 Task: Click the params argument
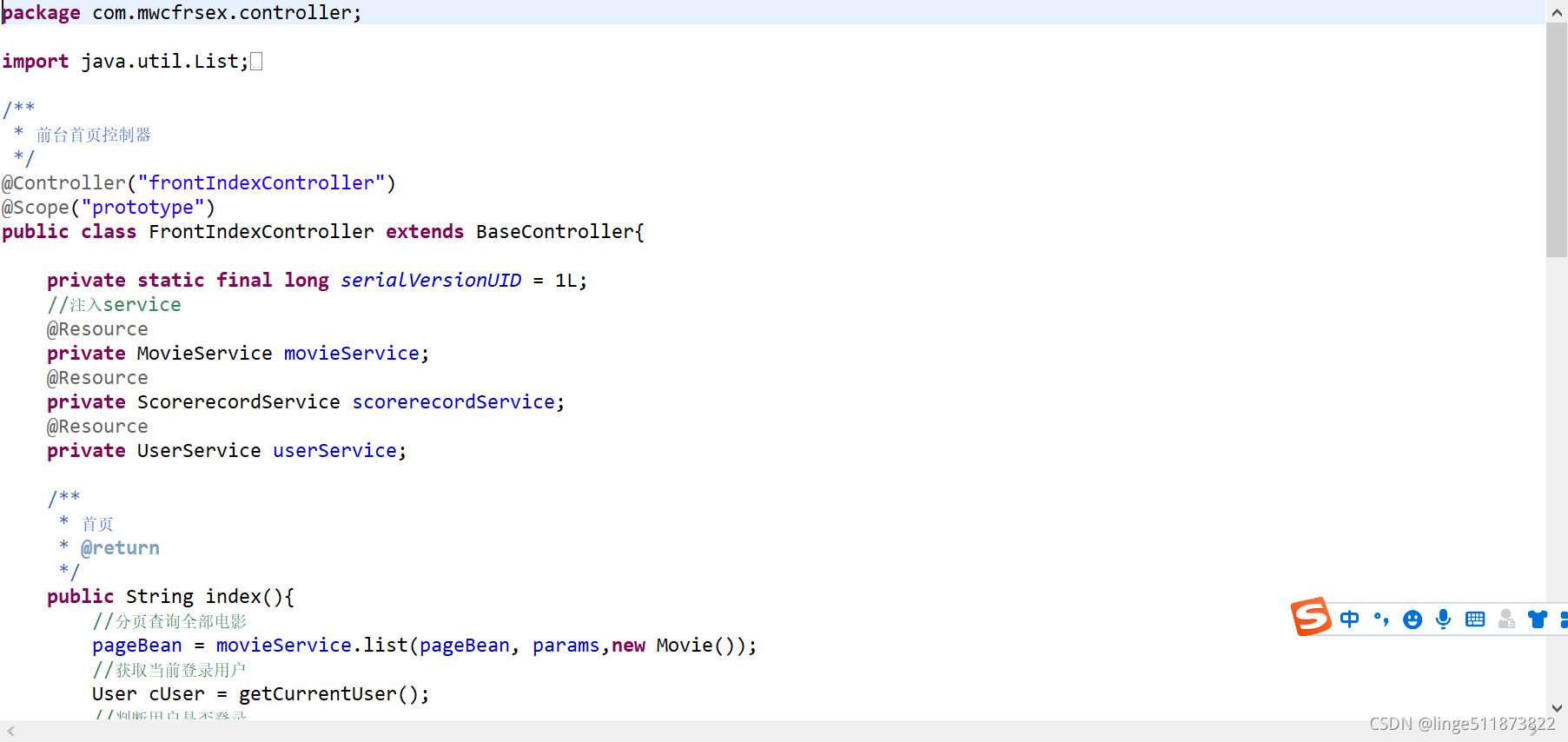tap(566, 646)
